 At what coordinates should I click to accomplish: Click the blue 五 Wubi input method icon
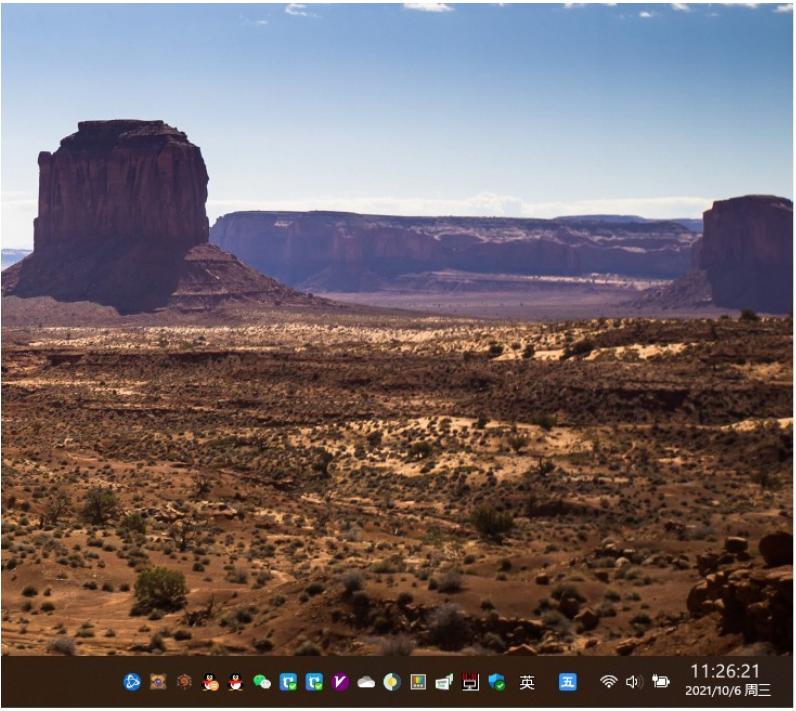coord(568,682)
